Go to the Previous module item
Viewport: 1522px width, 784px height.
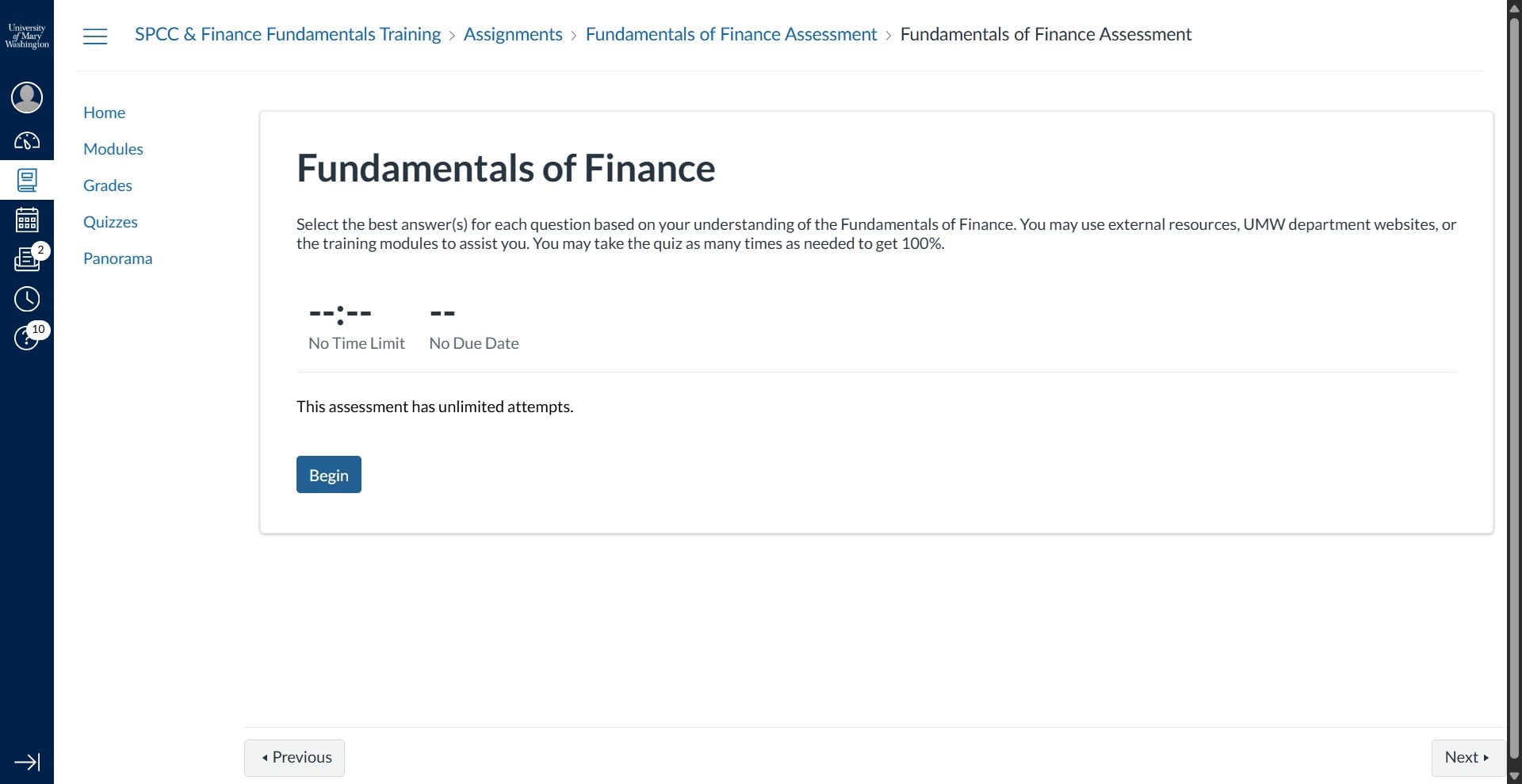coord(295,758)
